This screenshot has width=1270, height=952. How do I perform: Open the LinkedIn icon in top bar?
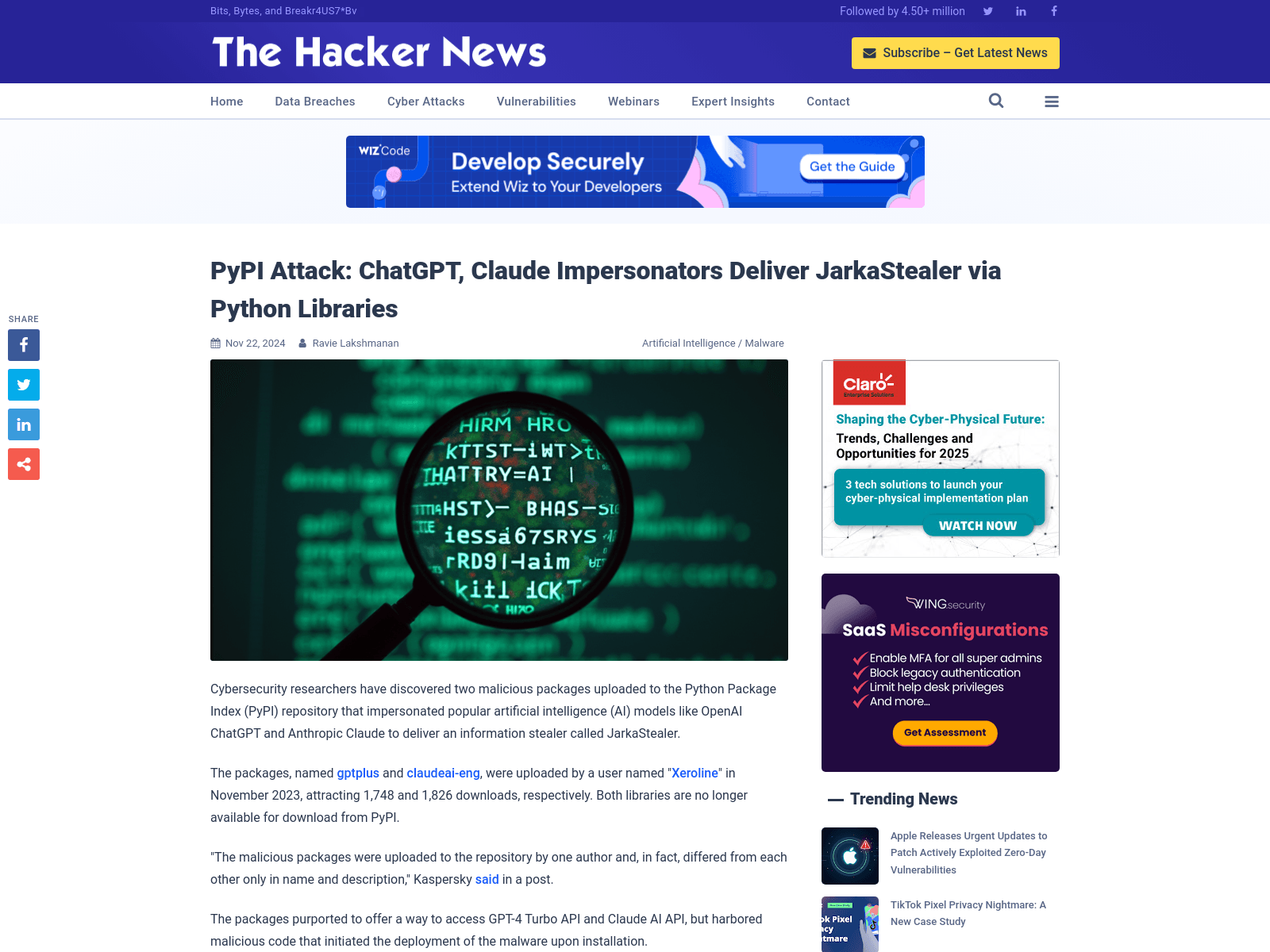[1021, 11]
